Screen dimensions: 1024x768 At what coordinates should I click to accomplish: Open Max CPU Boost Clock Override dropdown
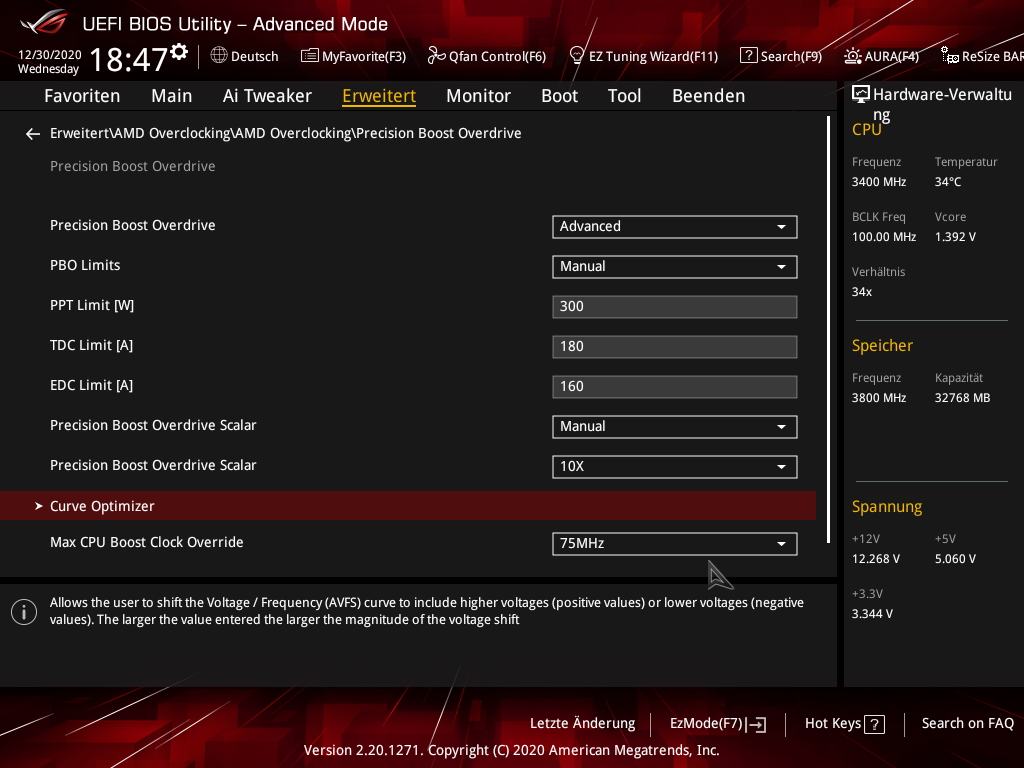675,543
